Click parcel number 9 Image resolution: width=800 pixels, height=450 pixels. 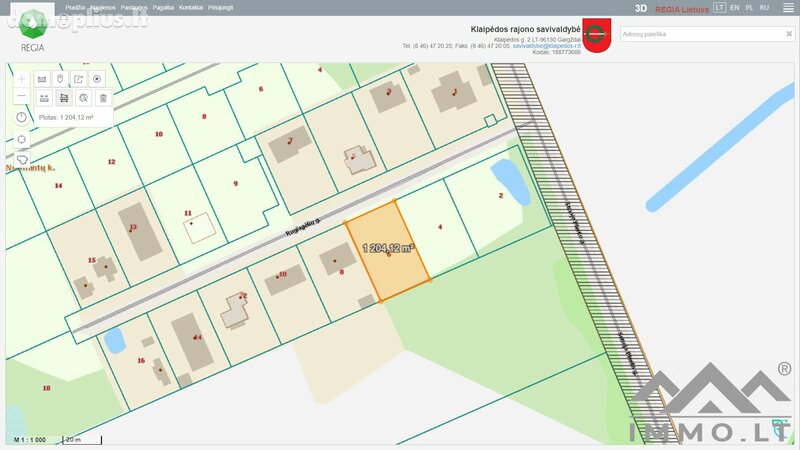pos(235,184)
